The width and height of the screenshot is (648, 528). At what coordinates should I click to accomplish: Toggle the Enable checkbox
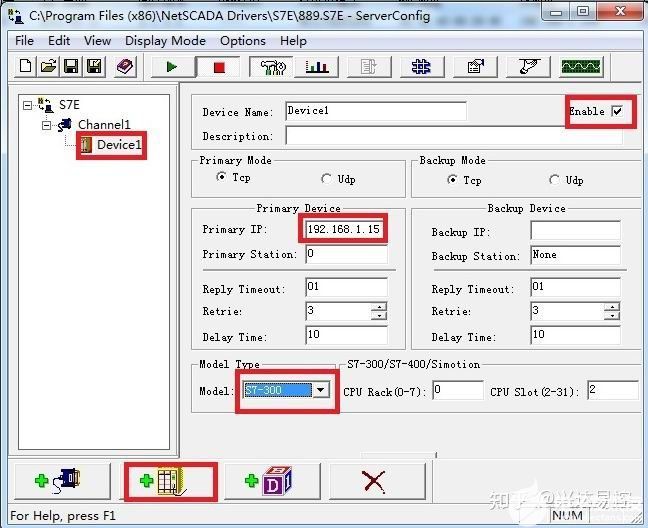[x=617, y=111]
